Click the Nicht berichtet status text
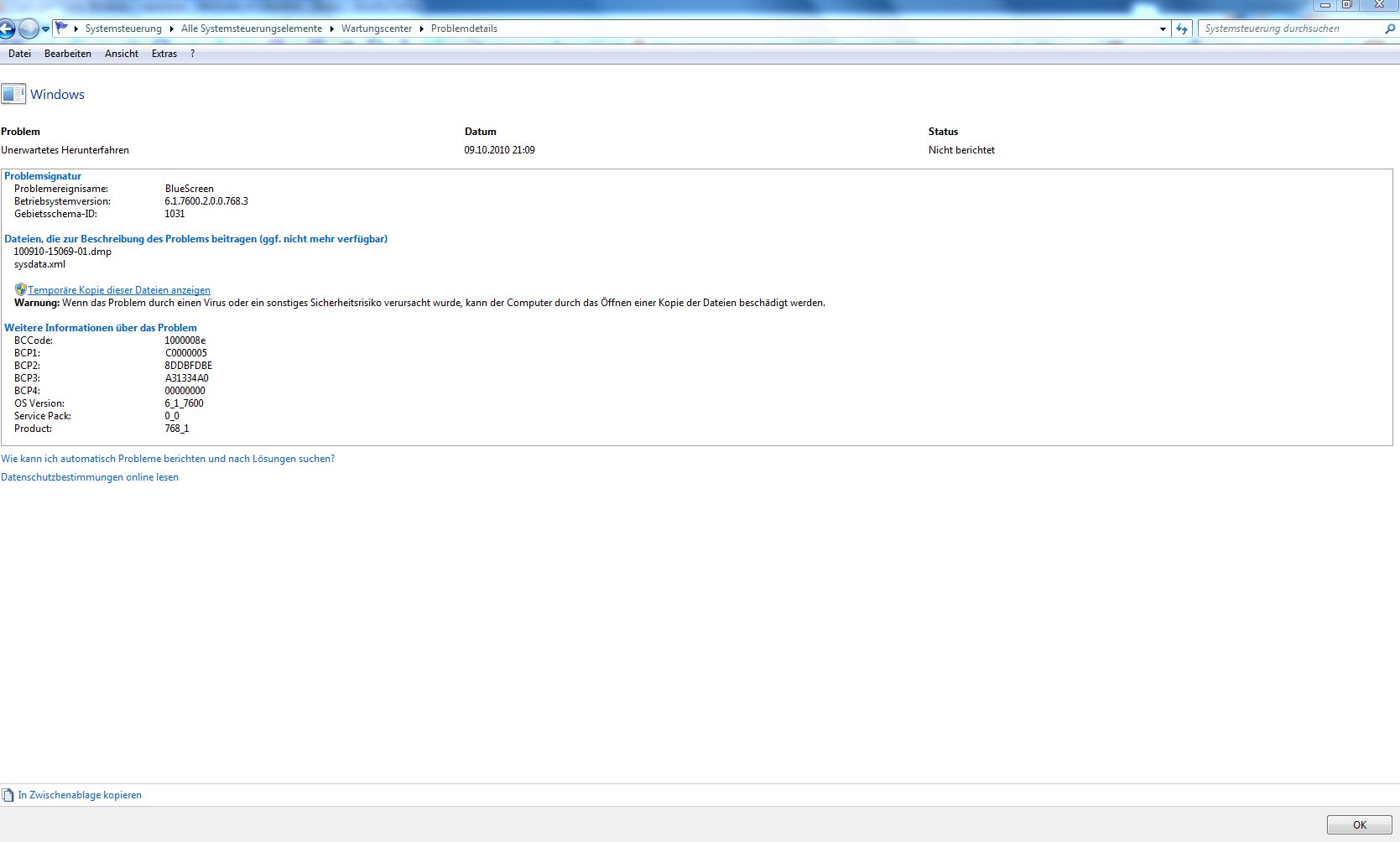1400x842 pixels. (961, 150)
